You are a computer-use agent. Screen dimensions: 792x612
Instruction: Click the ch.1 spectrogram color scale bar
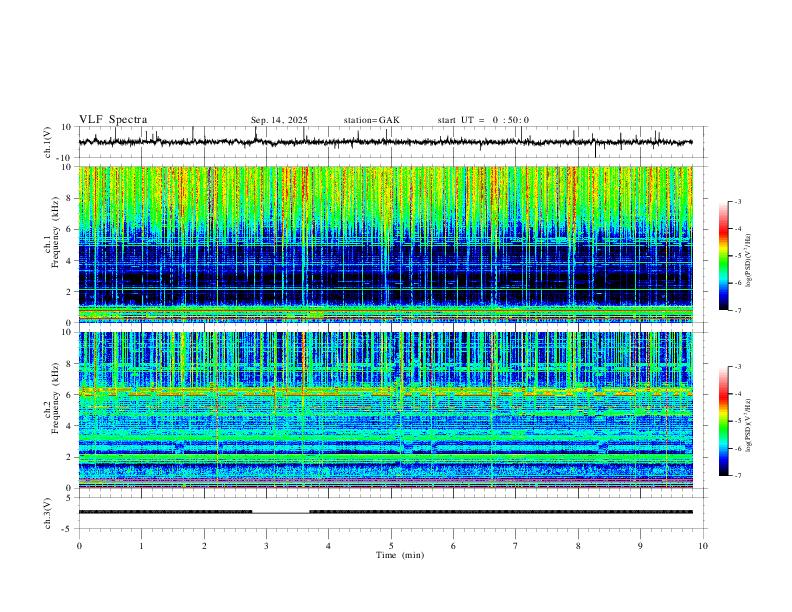point(723,256)
